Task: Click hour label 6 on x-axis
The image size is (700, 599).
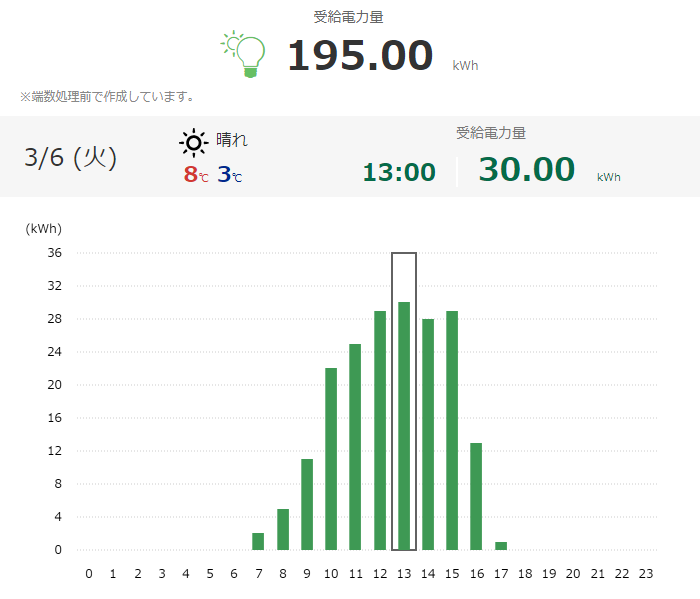Action: point(234,574)
